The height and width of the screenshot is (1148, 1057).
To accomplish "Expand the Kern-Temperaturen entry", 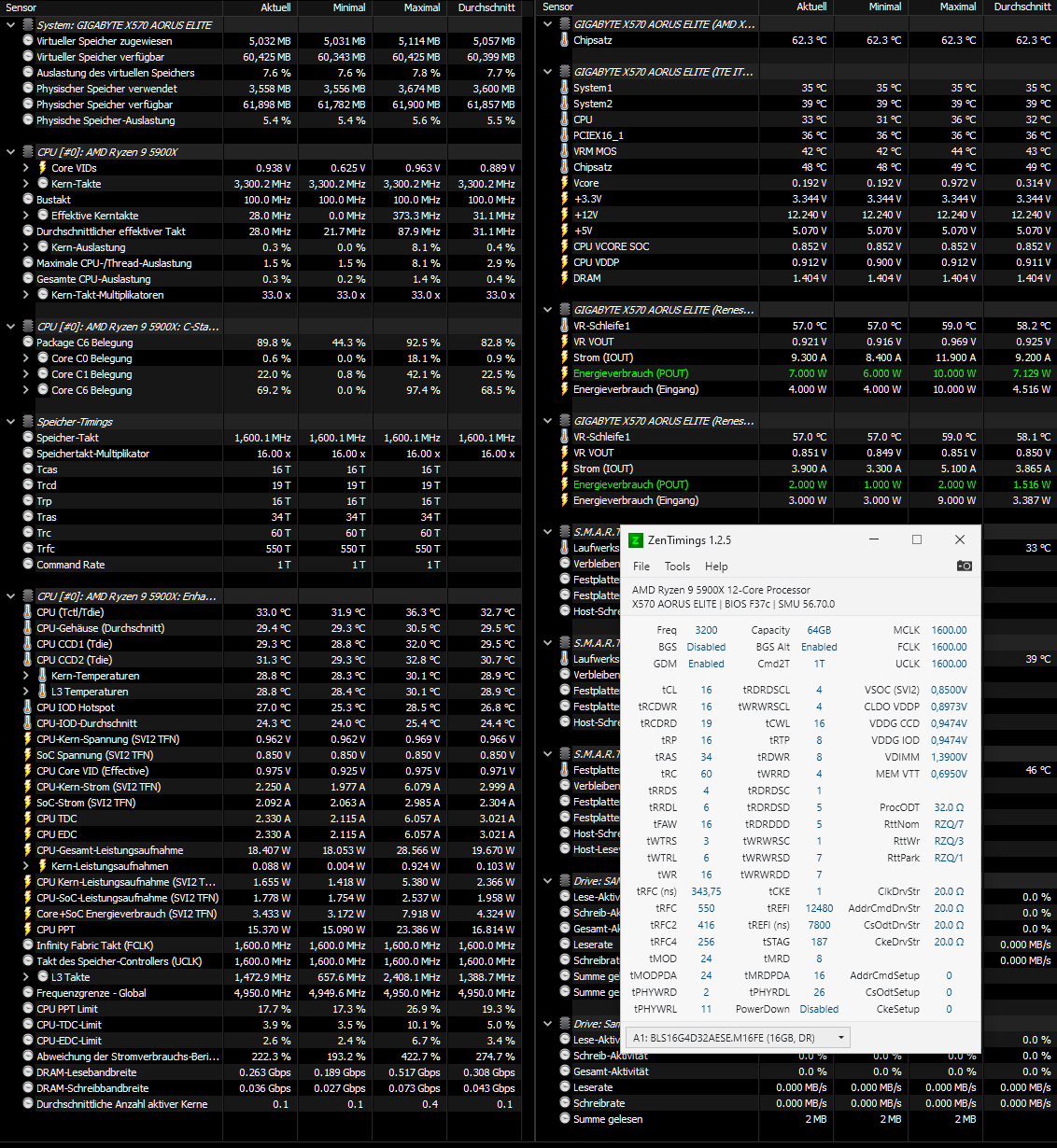I will (26, 676).
